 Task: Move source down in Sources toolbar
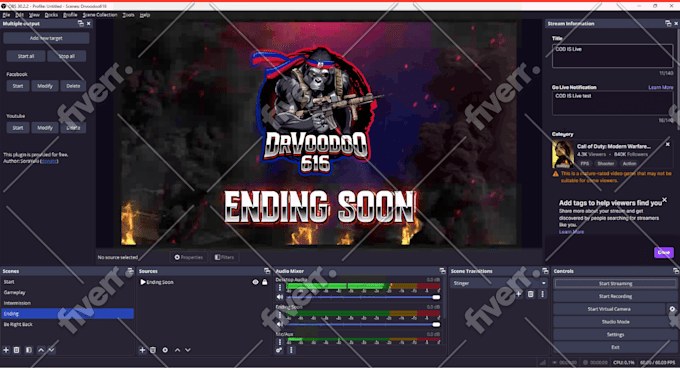pos(188,350)
